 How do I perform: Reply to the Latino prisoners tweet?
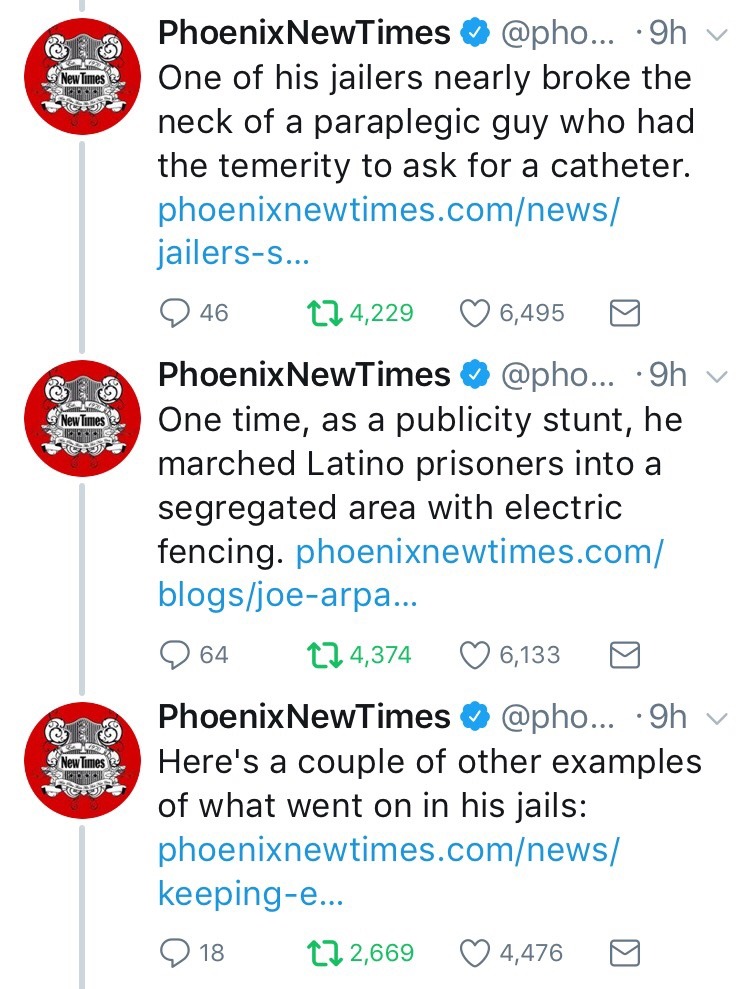[176, 655]
